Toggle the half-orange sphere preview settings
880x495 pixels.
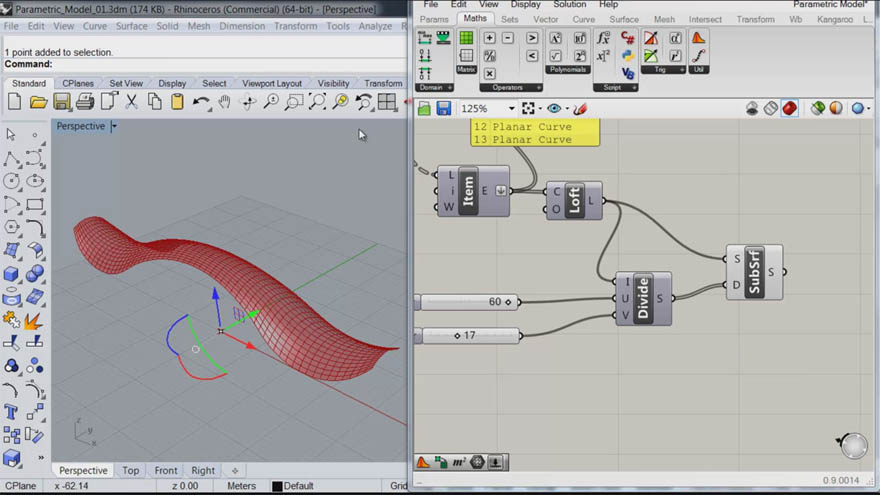pos(836,108)
